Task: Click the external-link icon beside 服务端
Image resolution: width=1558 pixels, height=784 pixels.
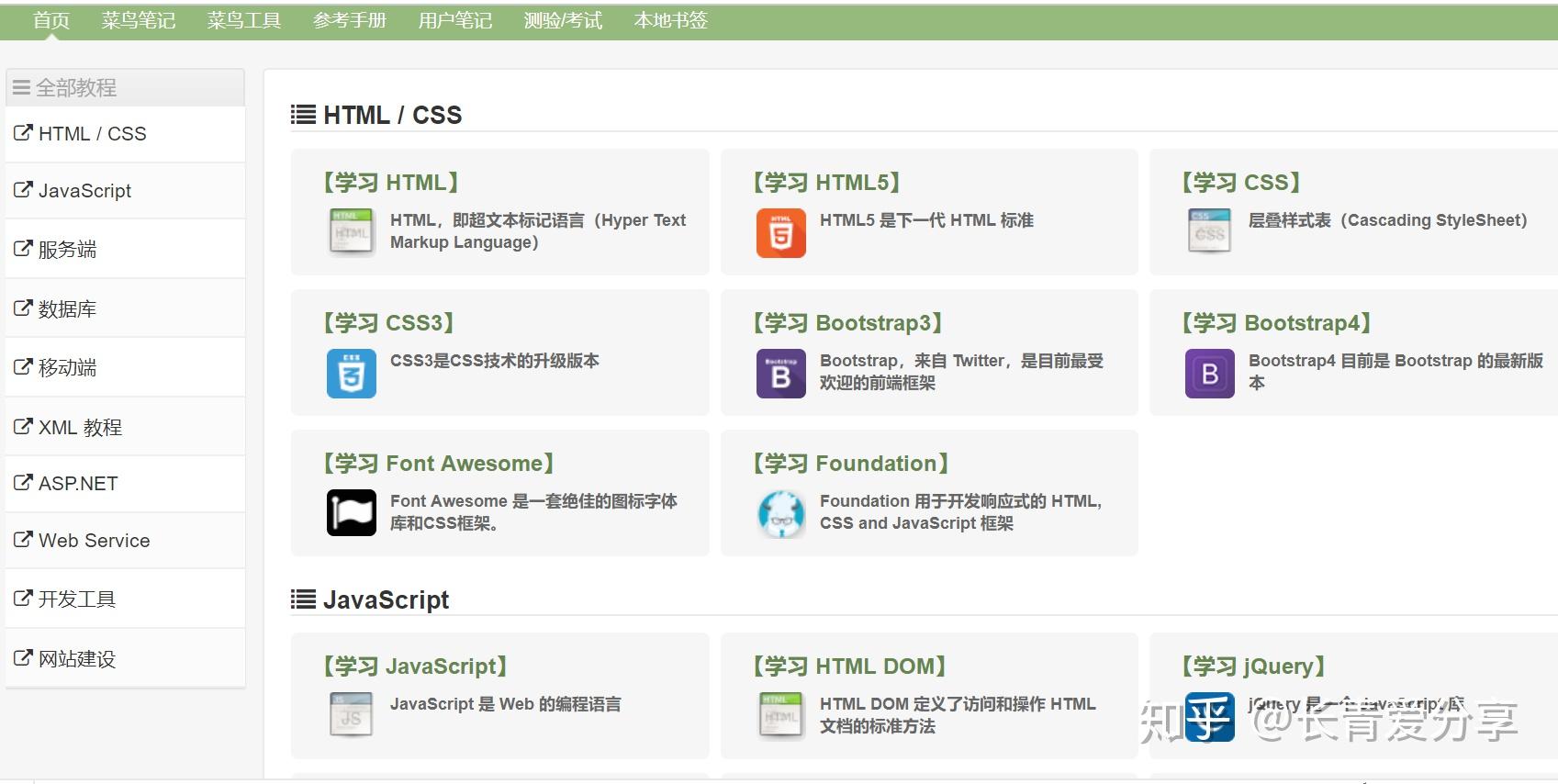Action: tap(23, 248)
